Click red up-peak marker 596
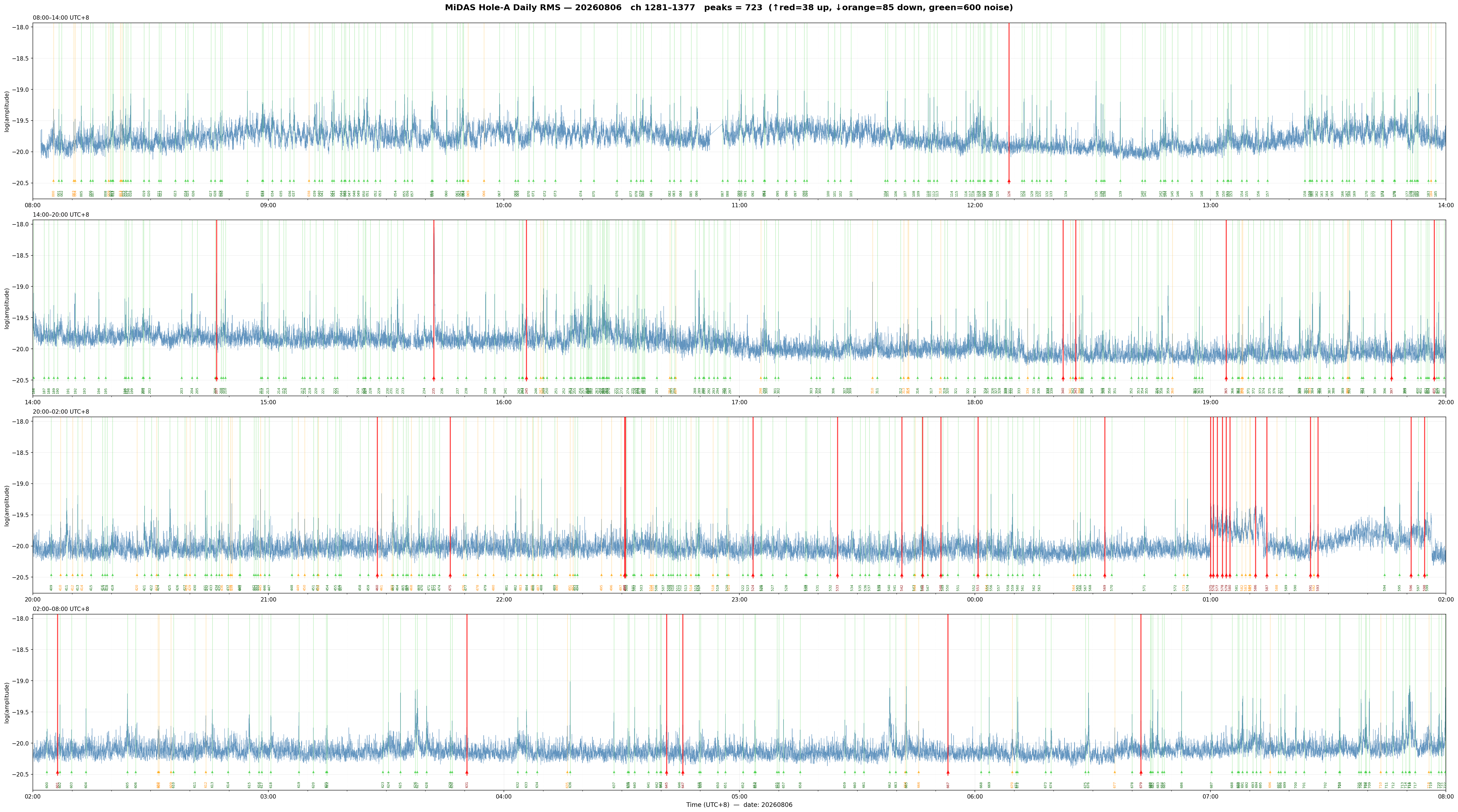 pos(1411,575)
